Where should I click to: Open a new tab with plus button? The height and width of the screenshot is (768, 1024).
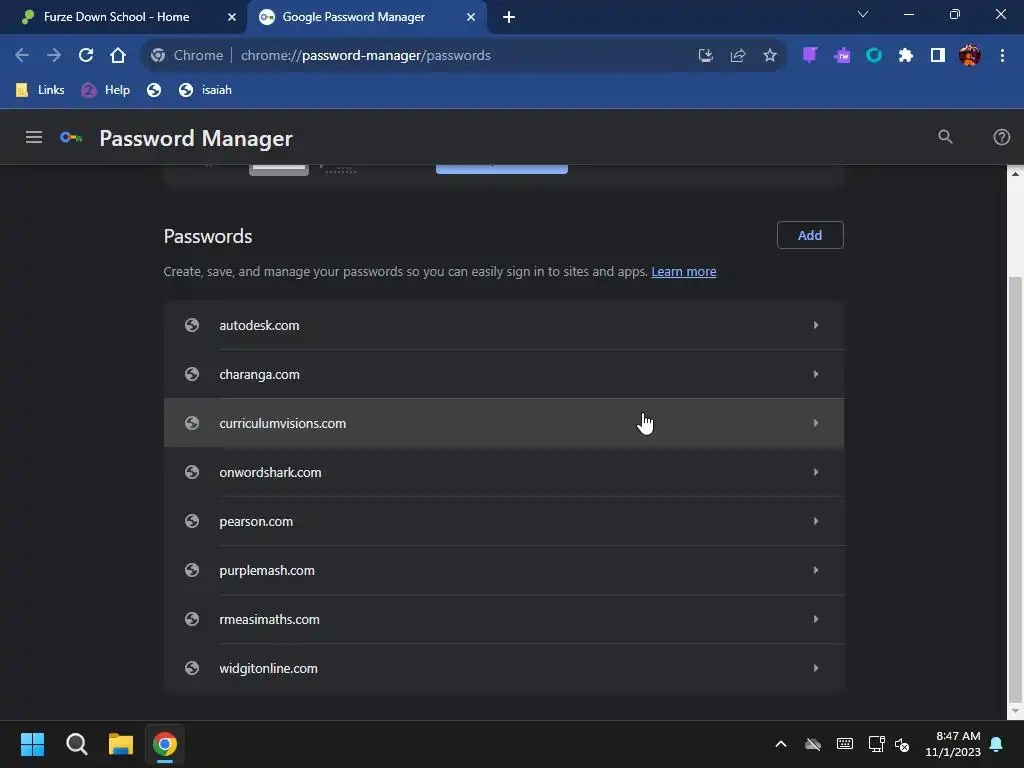509,17
